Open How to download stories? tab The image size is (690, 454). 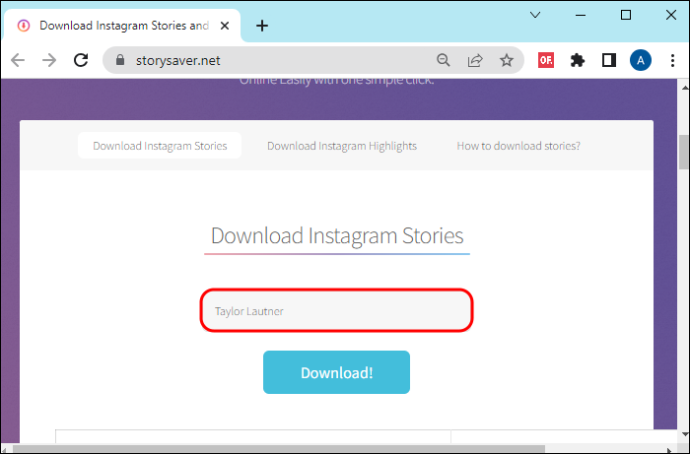[518, 146]
